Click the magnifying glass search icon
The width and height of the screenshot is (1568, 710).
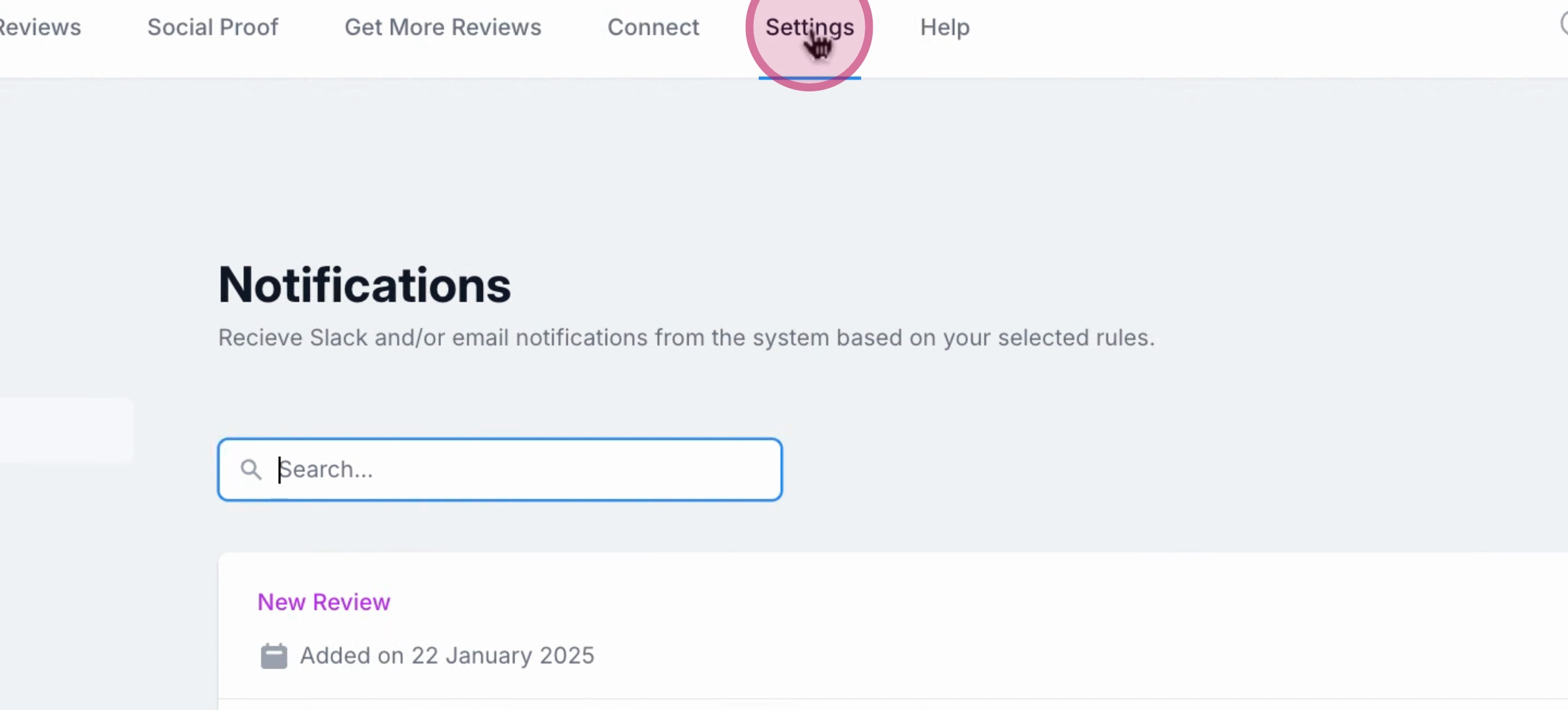[x=250, y=469]
